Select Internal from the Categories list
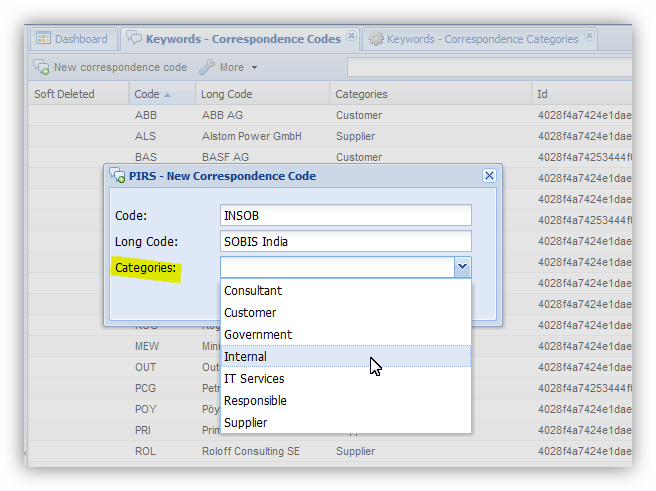Viewport: 656px width, 491px height. [346, 356]
